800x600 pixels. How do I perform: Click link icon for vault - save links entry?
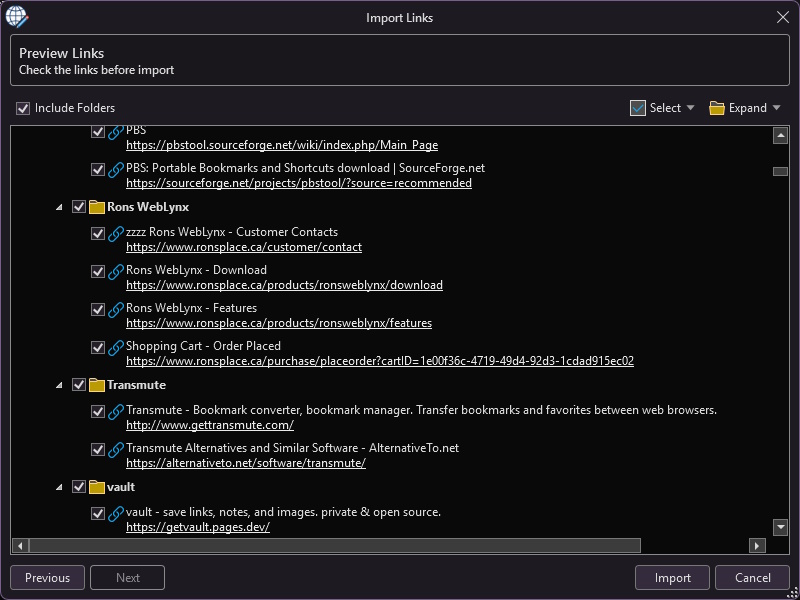coord(116,513)
